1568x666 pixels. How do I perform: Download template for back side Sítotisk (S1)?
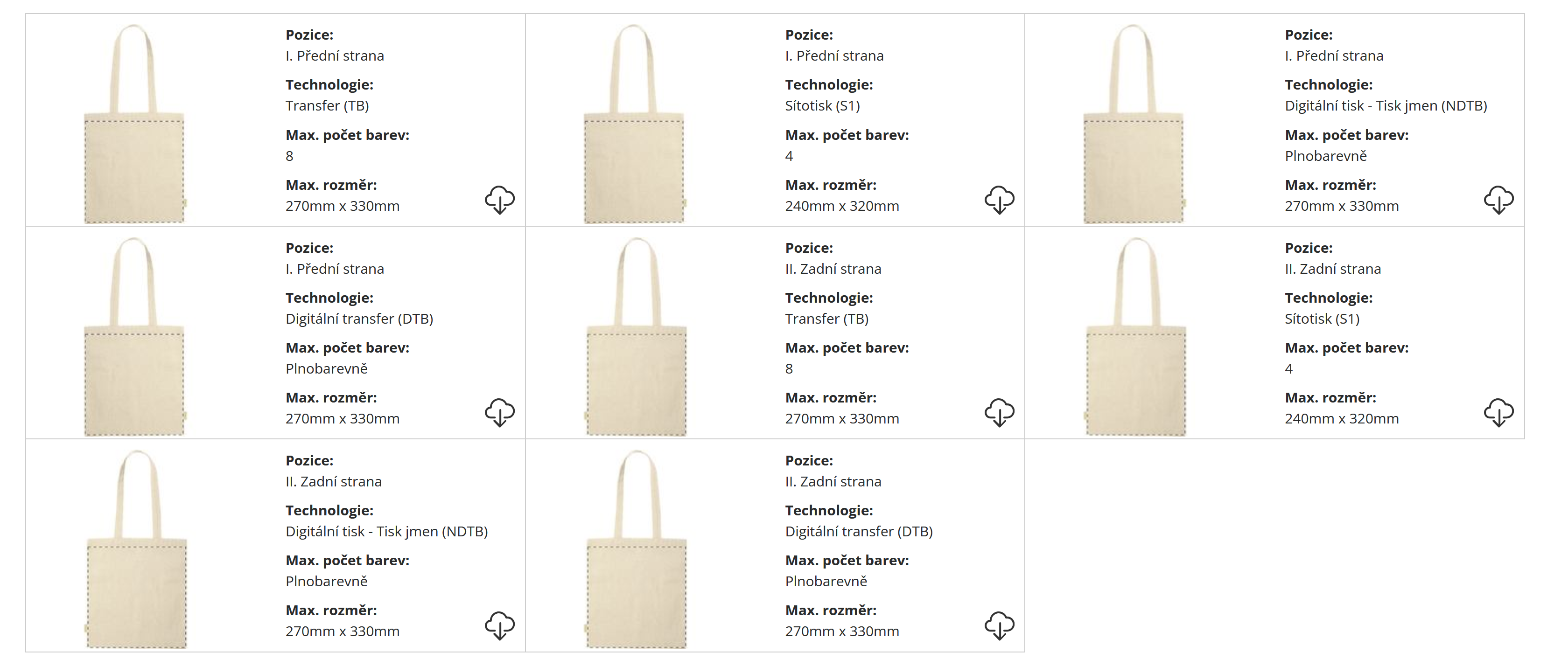pos(1498,413)
